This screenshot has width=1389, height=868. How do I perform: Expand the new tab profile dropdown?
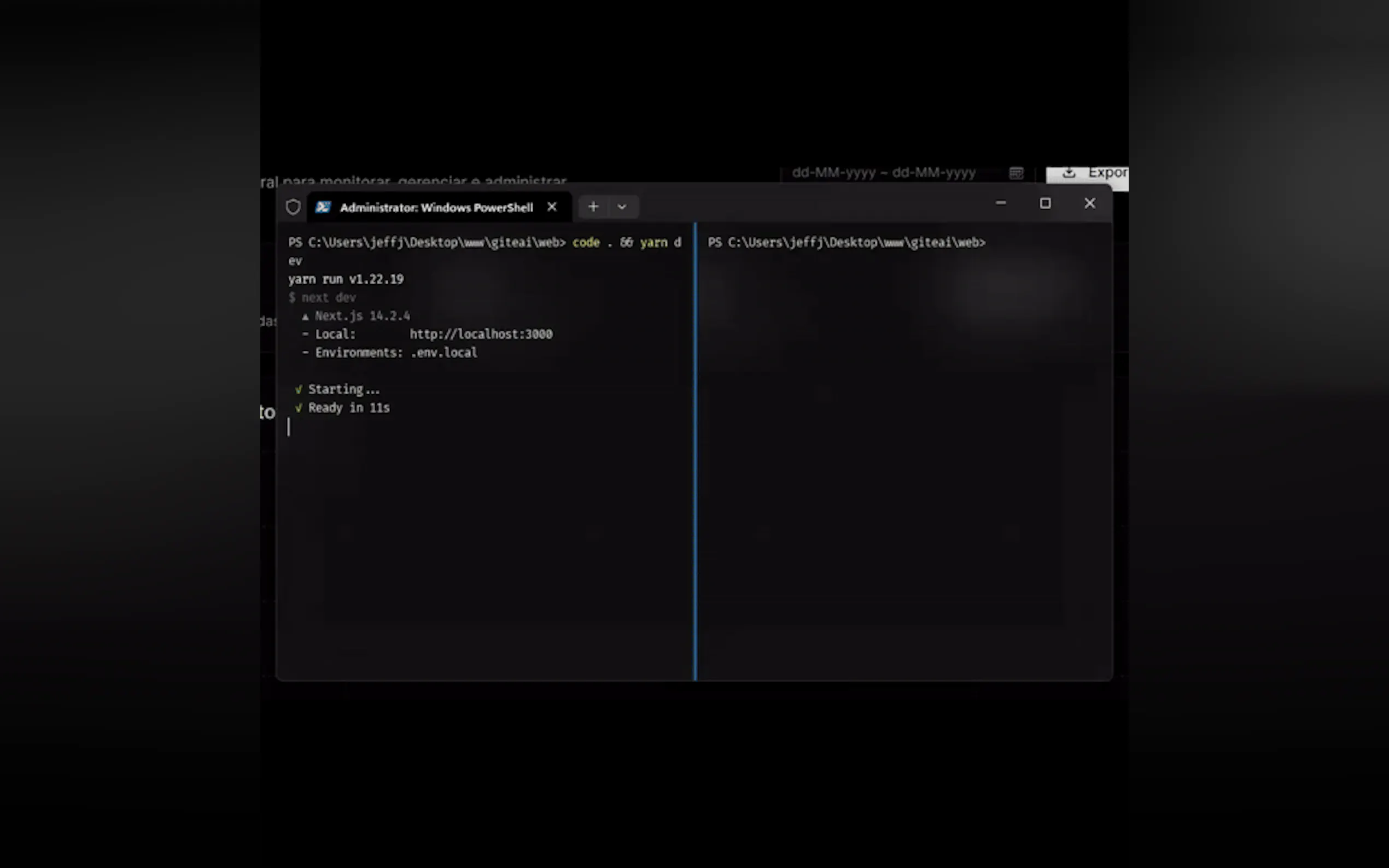[x=622, y=207]
